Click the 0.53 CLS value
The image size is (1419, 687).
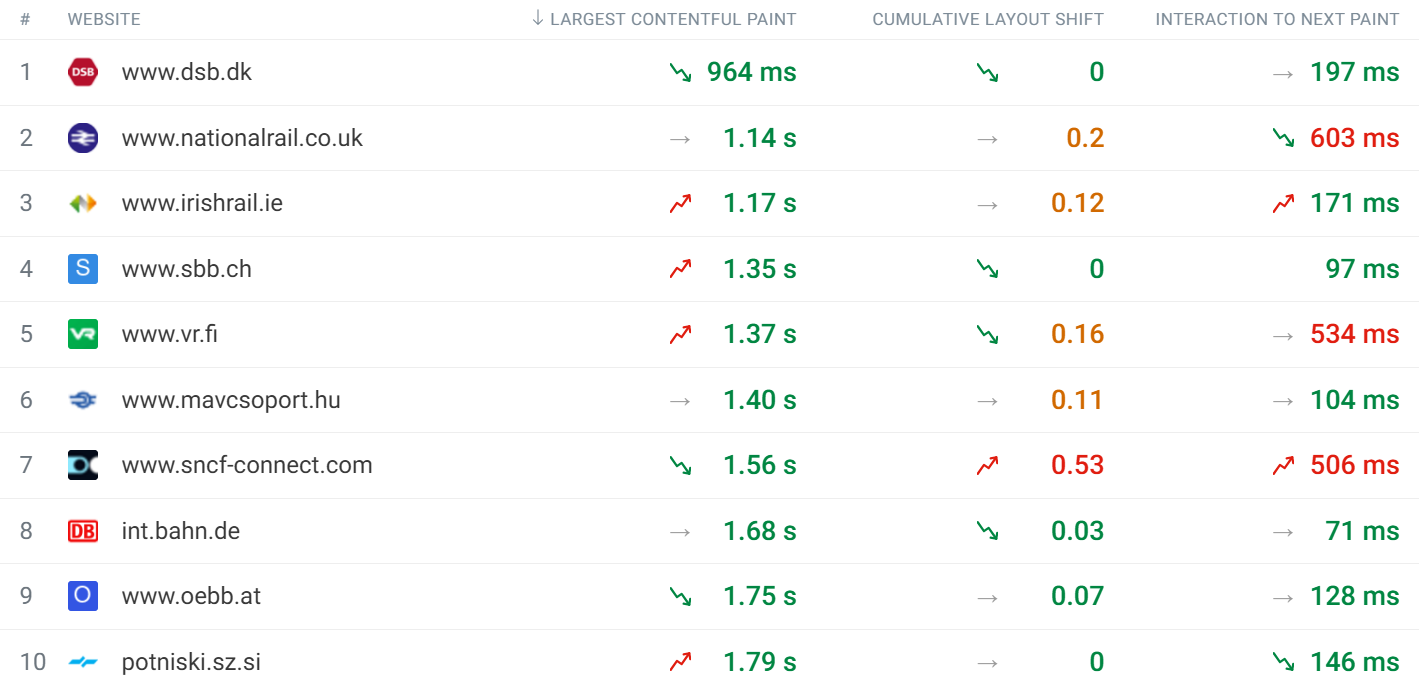coord(1078,465)
